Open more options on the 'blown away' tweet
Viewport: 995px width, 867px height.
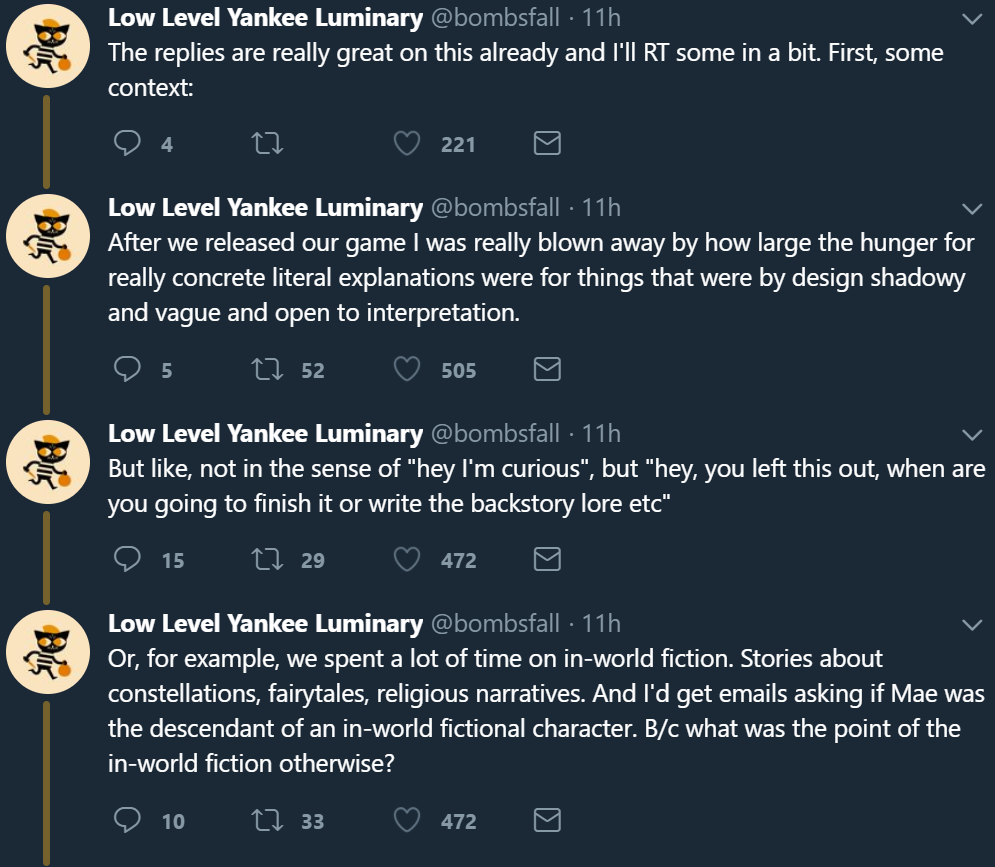(x=971, y=208)
